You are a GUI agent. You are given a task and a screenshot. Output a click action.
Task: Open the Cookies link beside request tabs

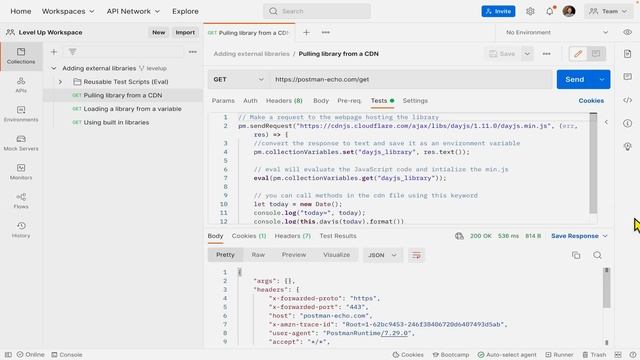coord(591,100)
